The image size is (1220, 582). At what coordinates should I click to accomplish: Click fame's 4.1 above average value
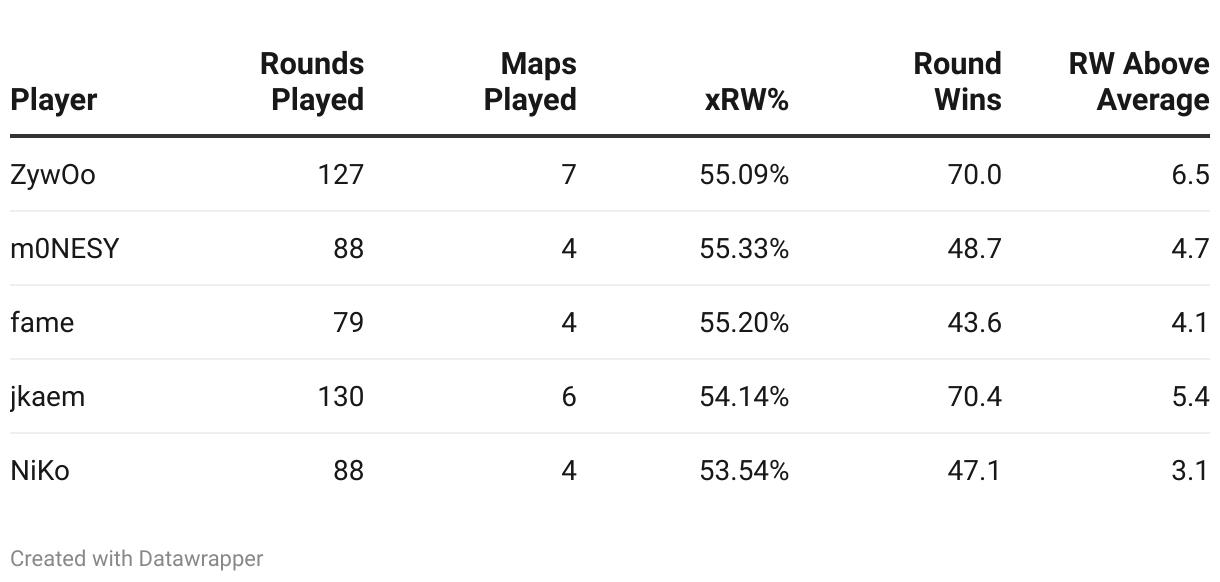click(1190, 322)
